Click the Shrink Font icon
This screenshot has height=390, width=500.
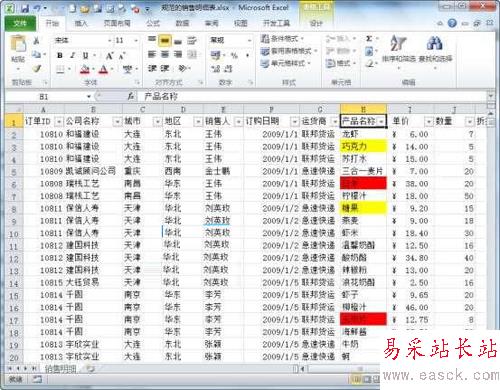(x=122, y=56)
